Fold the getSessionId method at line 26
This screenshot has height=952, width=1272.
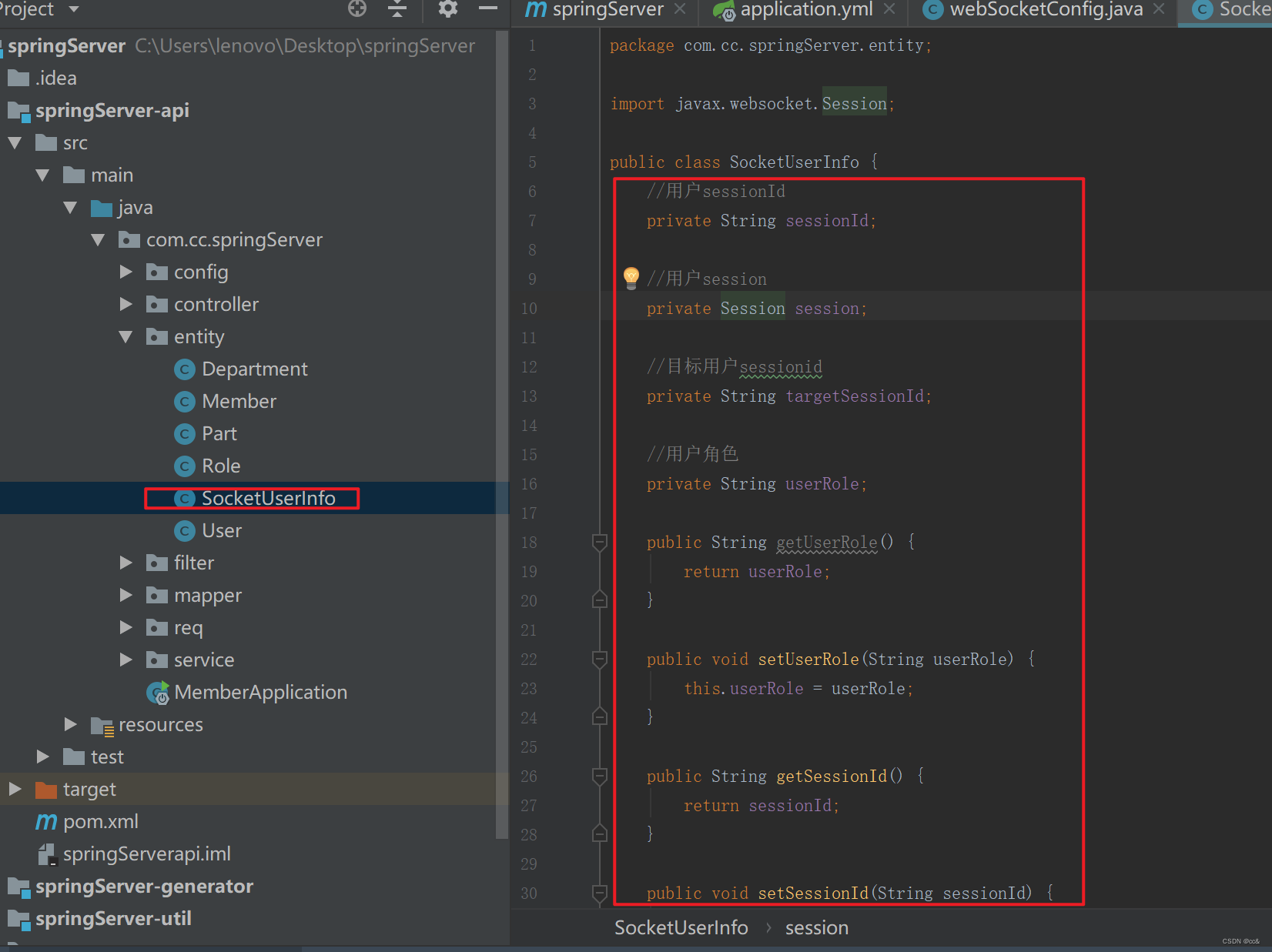pos(600,777)
